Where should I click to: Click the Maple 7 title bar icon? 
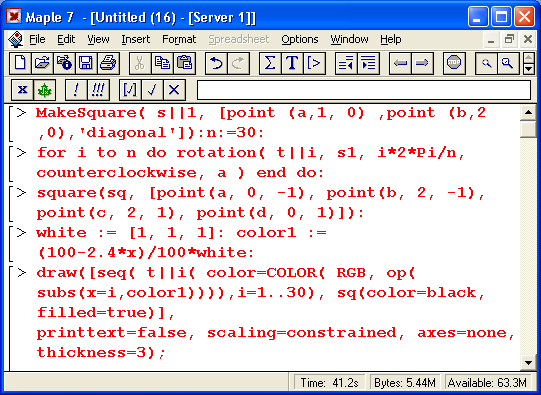(x=14, y=16)
